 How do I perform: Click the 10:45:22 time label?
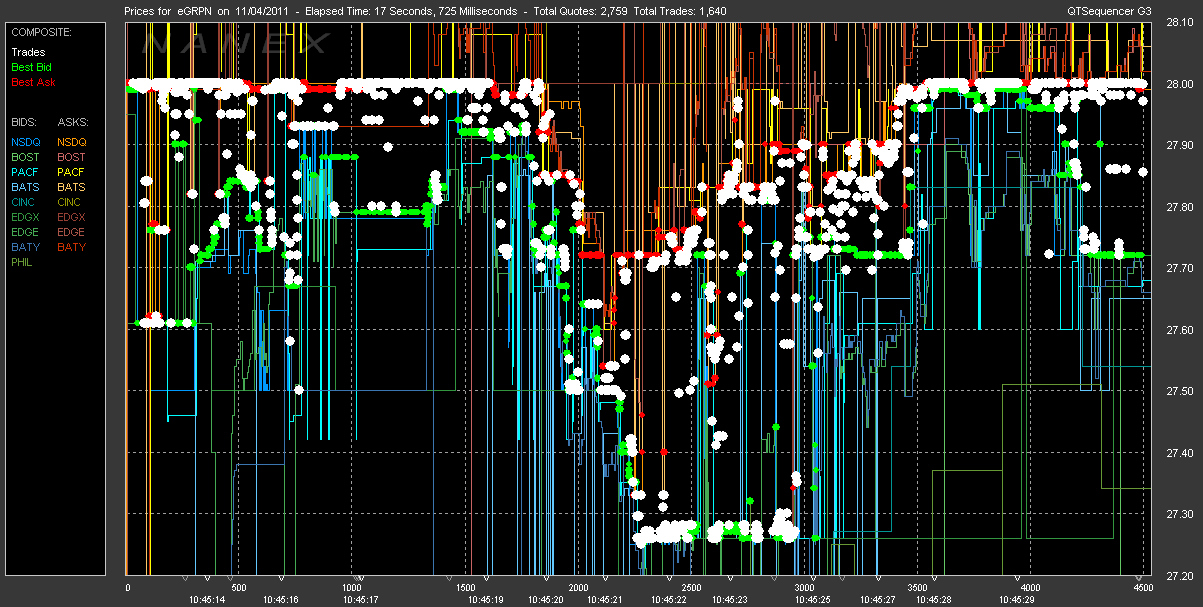[x=668, y=599]
